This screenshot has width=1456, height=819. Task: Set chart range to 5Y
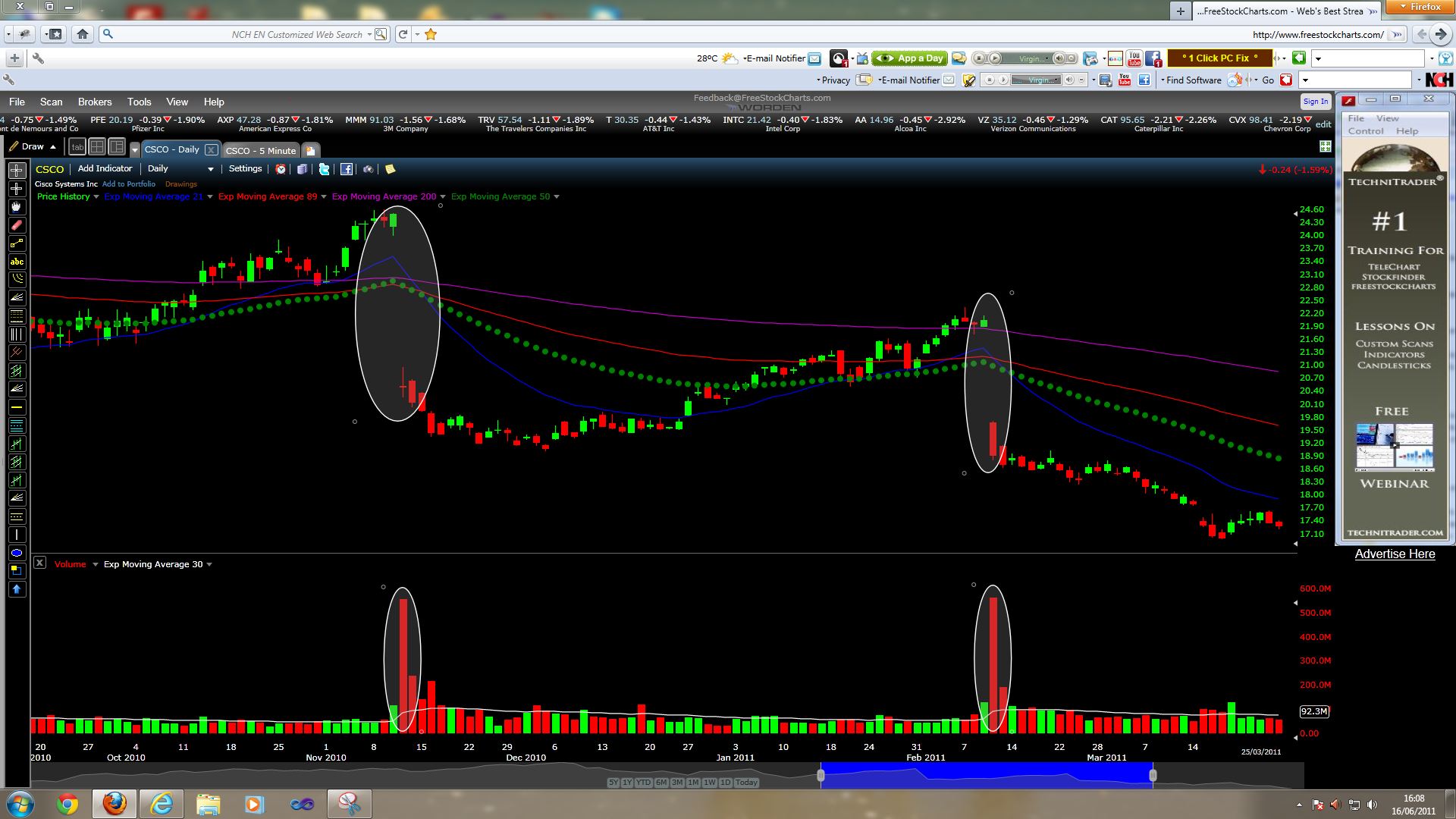tap(613, 783)
